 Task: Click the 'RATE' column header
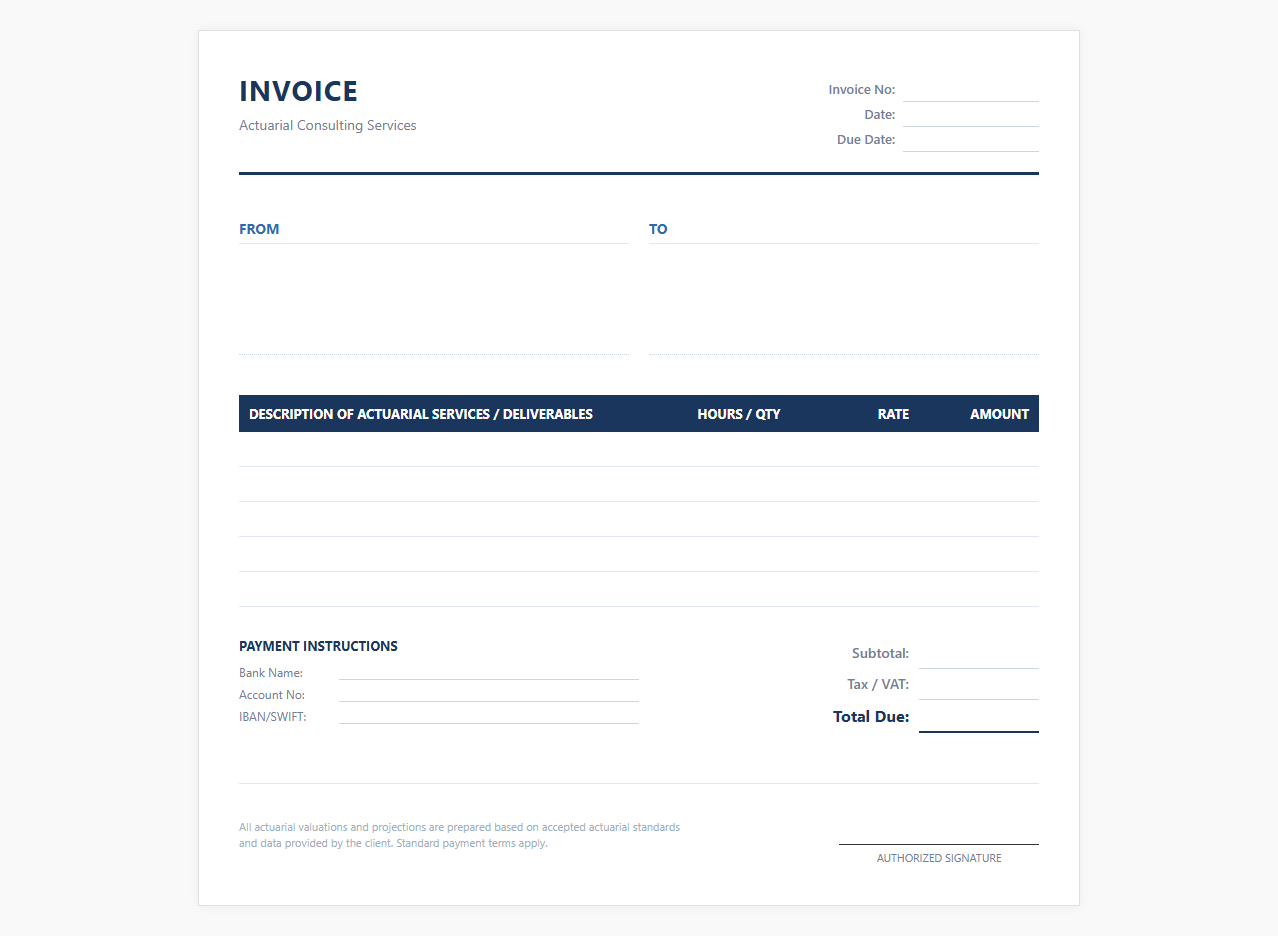(893, 414)
